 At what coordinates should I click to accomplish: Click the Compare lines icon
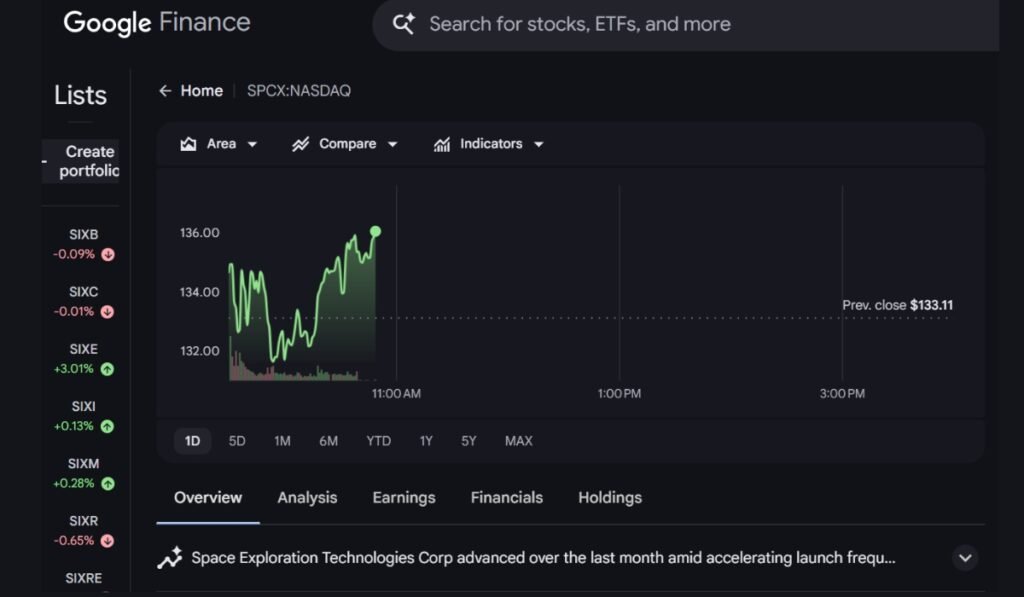click(300, 144)
